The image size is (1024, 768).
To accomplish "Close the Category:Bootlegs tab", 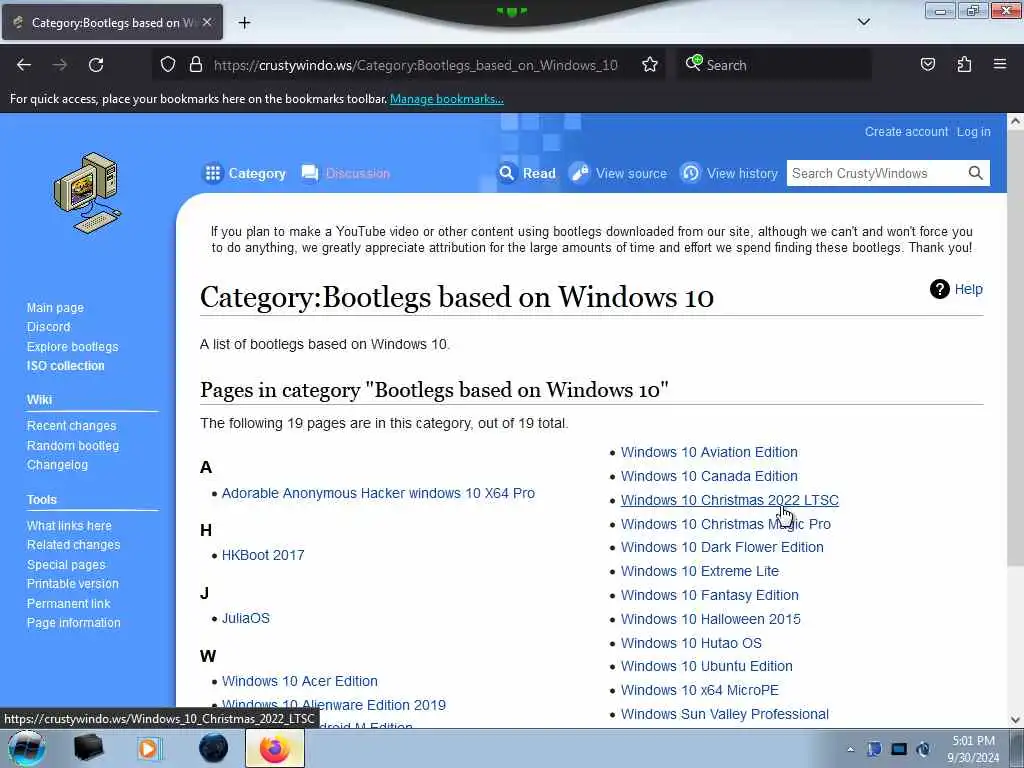I will [206, 22].
